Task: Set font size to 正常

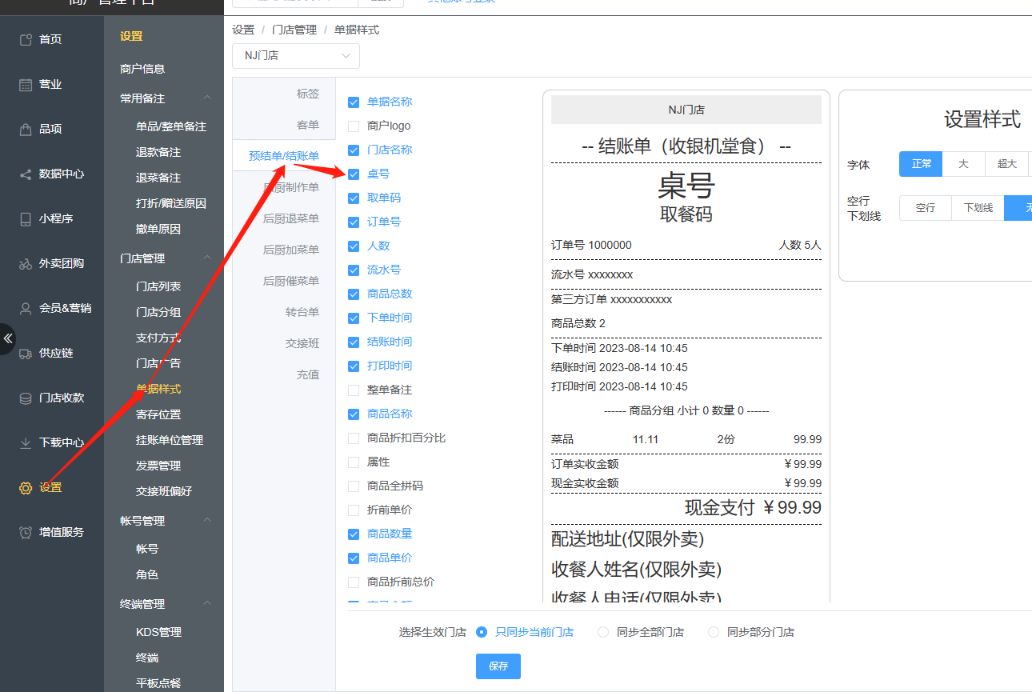Action: [x=921, y=164]
